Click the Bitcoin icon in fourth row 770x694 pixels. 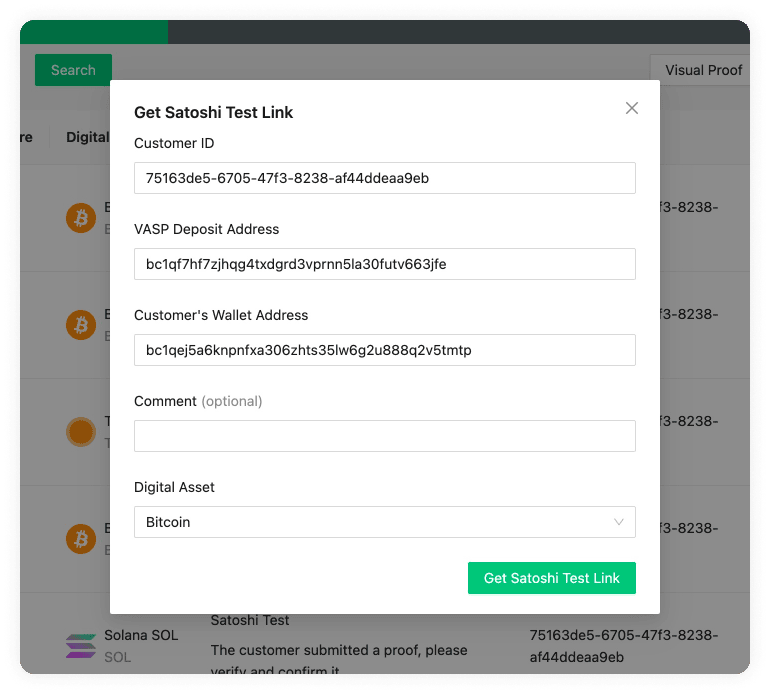[x=80, y=540]
